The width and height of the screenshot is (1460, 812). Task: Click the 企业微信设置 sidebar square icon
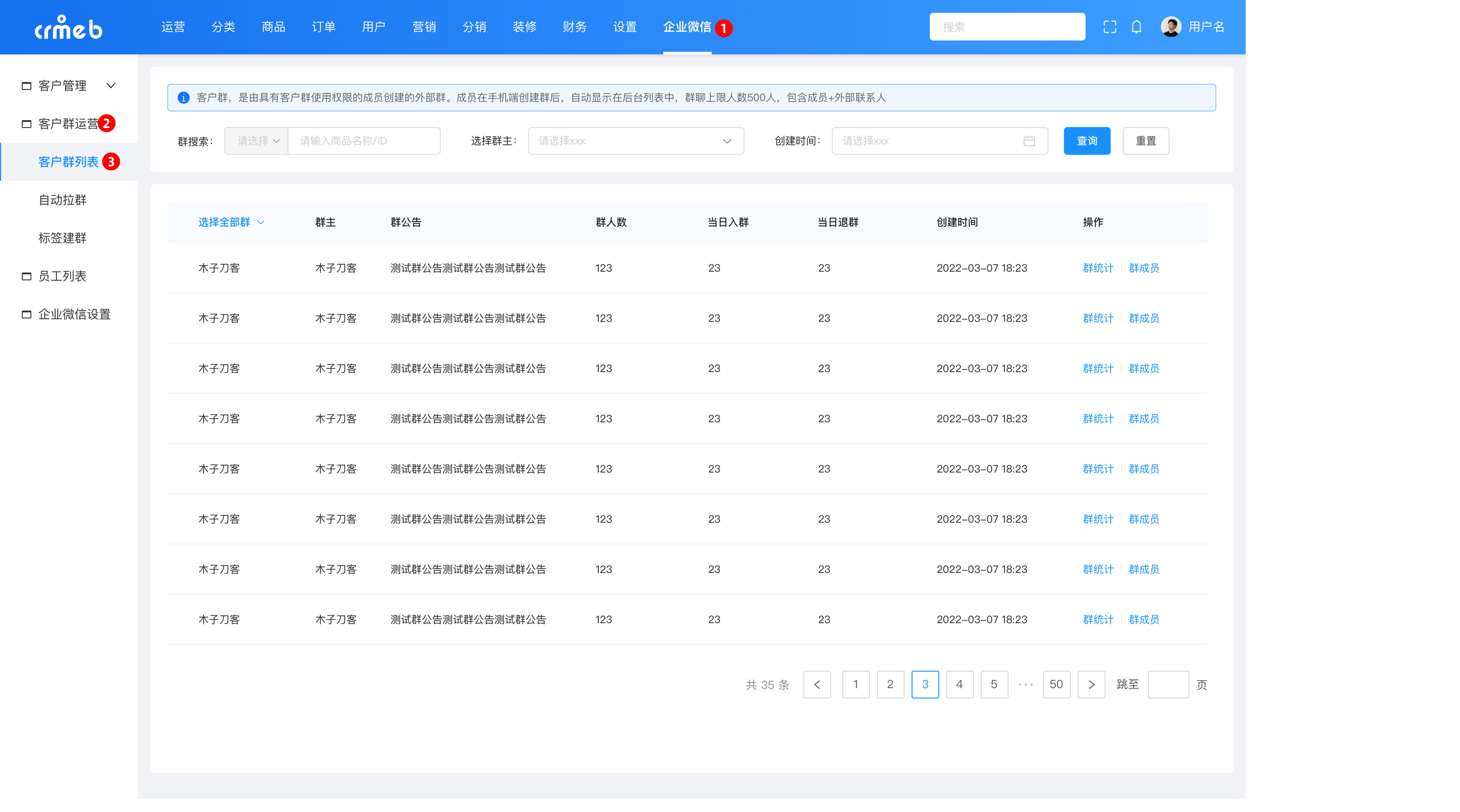[26, 314]
